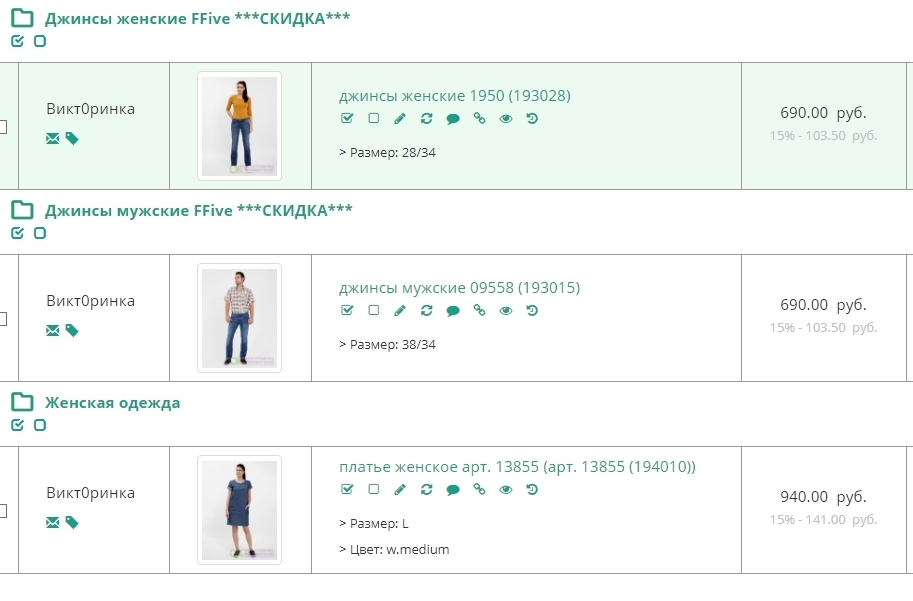The image size is (913, 601).
Task: Click the women's jeans product thumbnail
Action: click(239, 126)
